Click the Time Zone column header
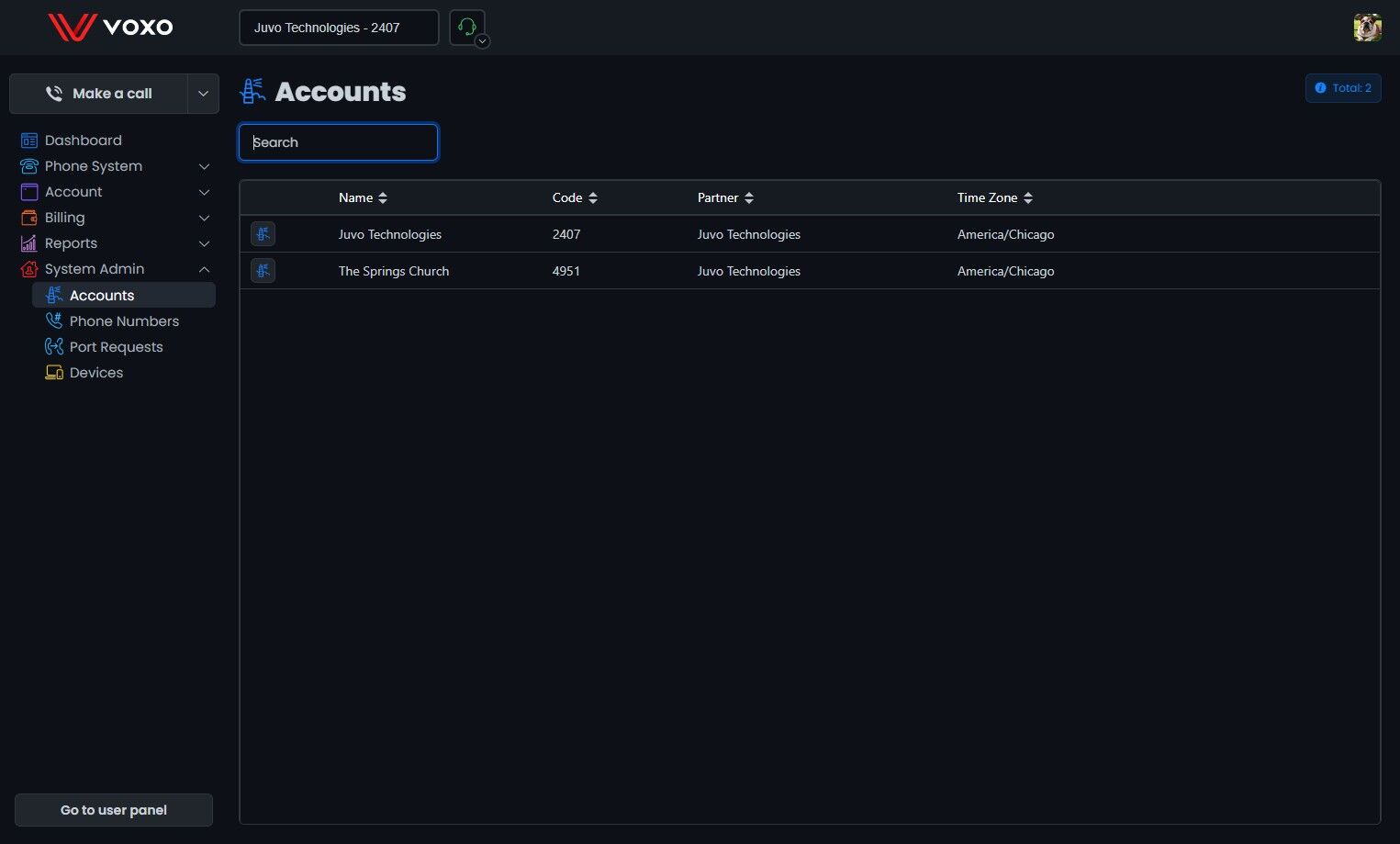The image size is (1400, 844). (988, 197)
